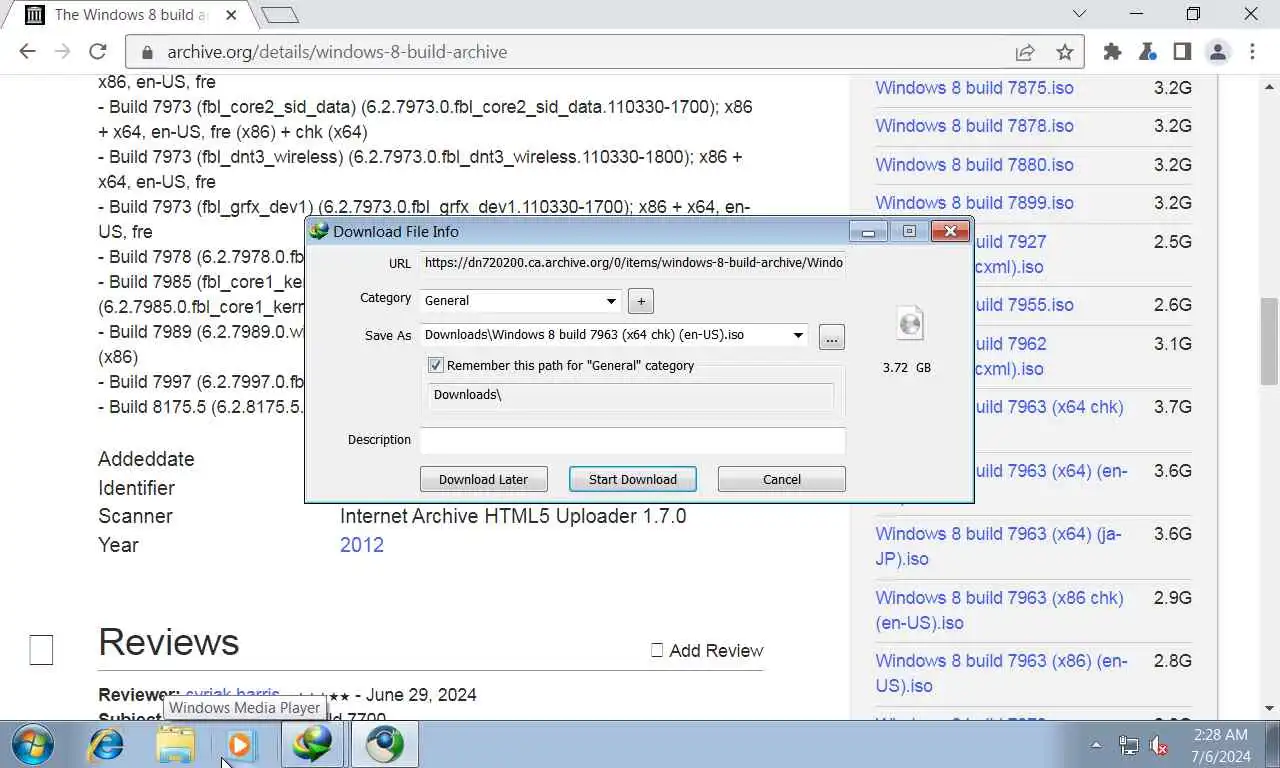
Task: Open Chrome profile avatar
Action: click(1217, 52)
